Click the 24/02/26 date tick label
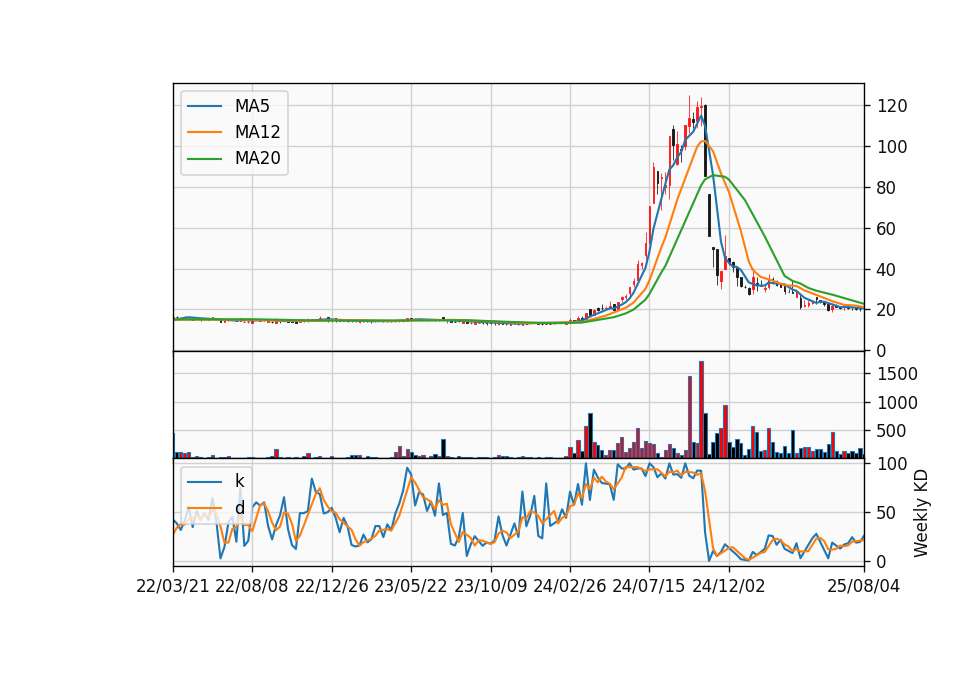Image resolution: width=960 pixels, height=690 pixels. pyautogui.click(x=570, y=586)
